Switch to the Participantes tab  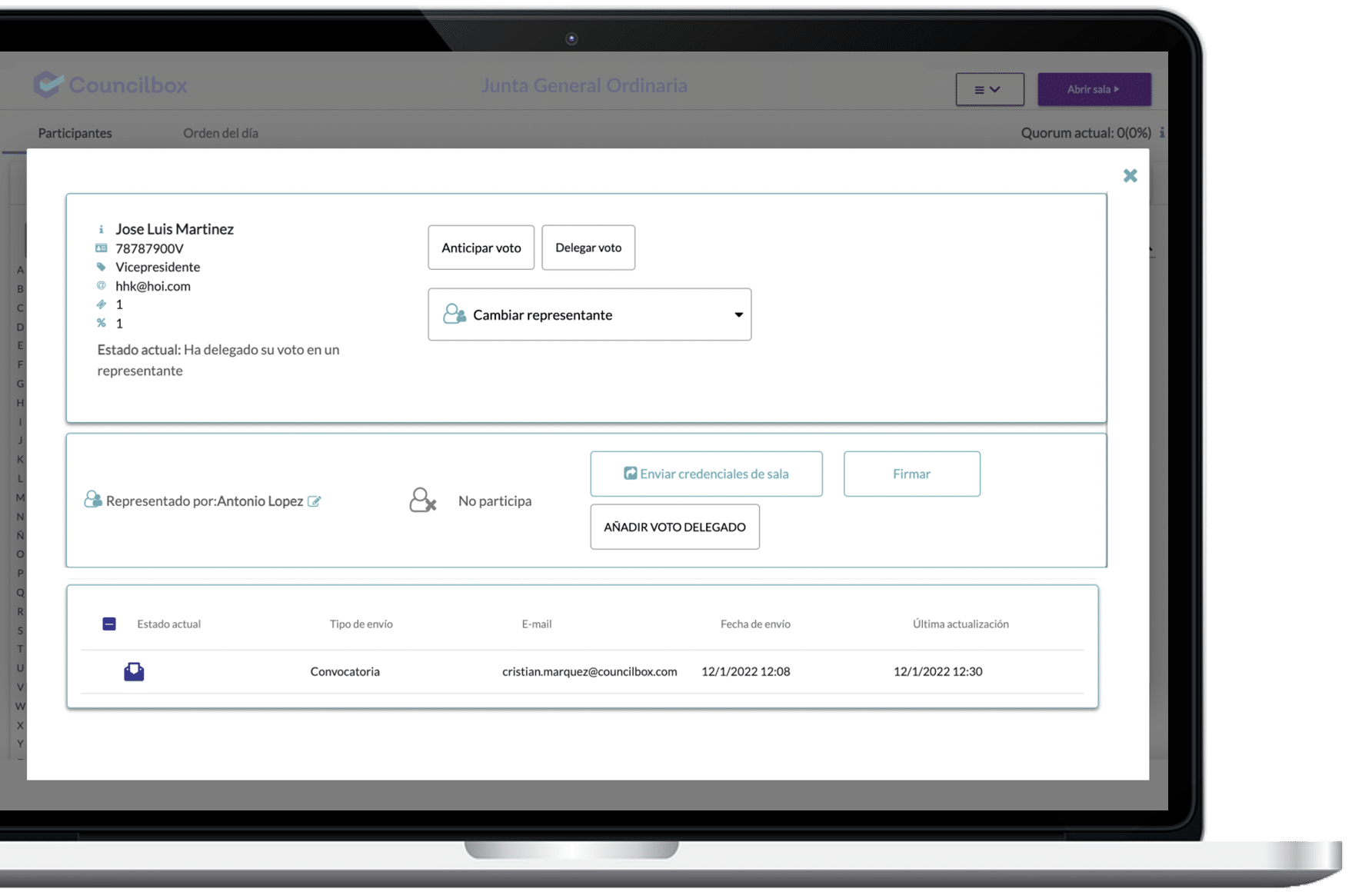75,133
